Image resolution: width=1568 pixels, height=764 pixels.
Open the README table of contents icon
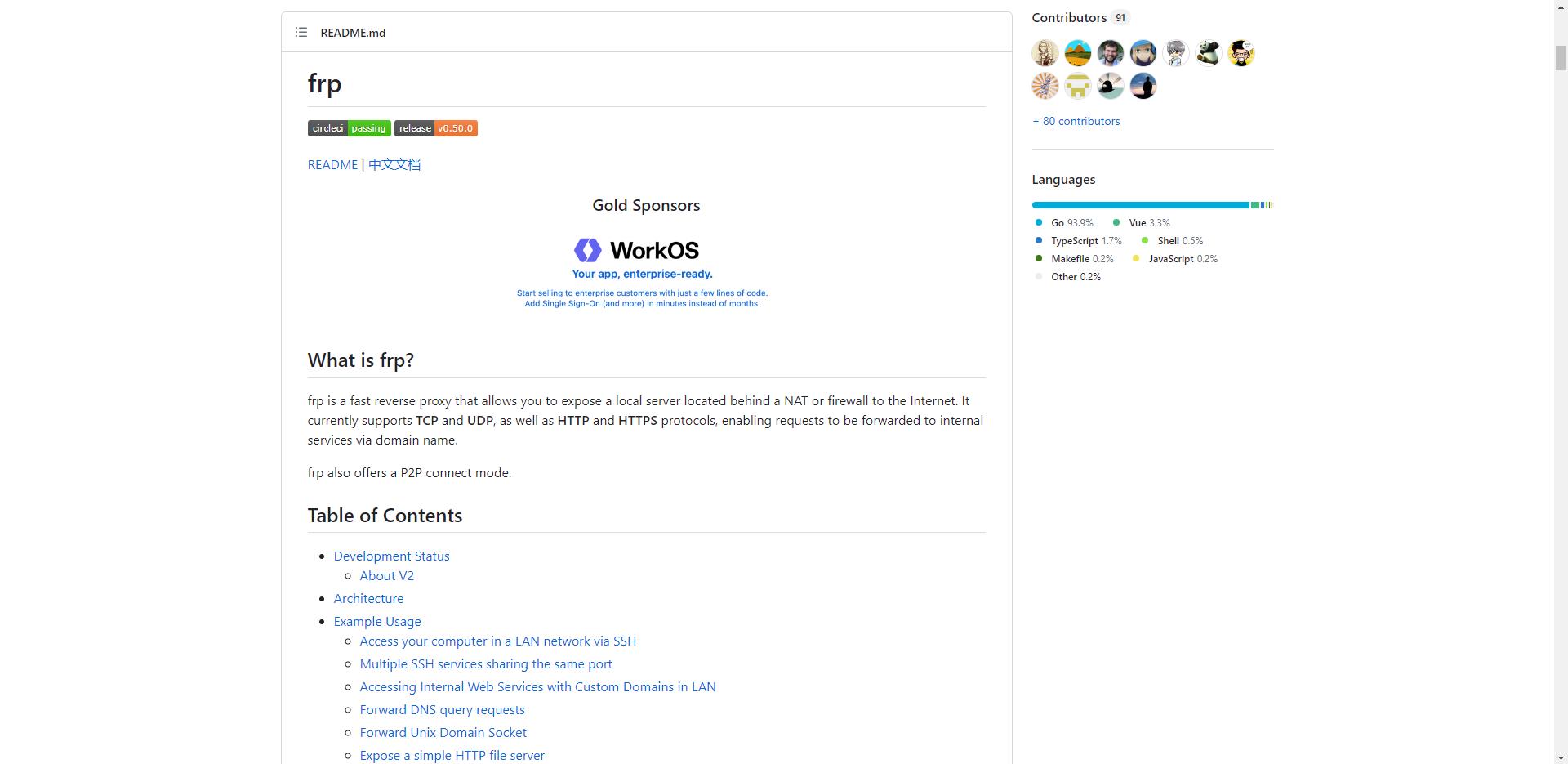[301, 33]
